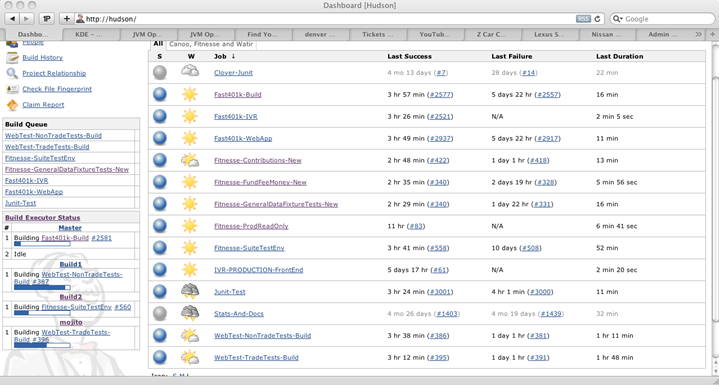Click the sunny weather icon for Fast401k-IVR
This screenshot has width=719, height=385.
[x=189, y=116]
